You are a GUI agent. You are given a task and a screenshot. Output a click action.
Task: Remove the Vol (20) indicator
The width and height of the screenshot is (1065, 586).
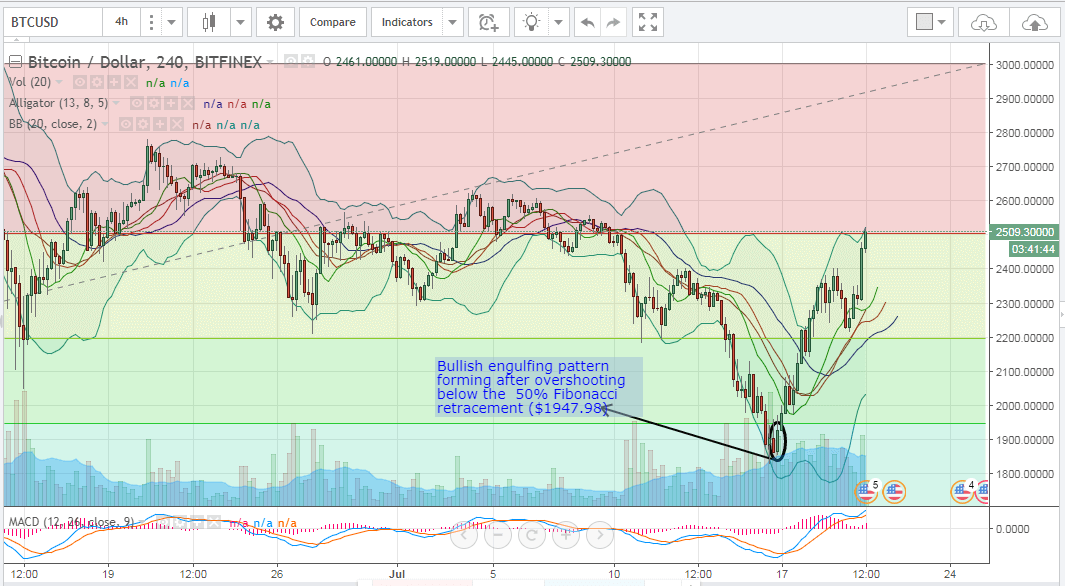[x=131, y=83]
